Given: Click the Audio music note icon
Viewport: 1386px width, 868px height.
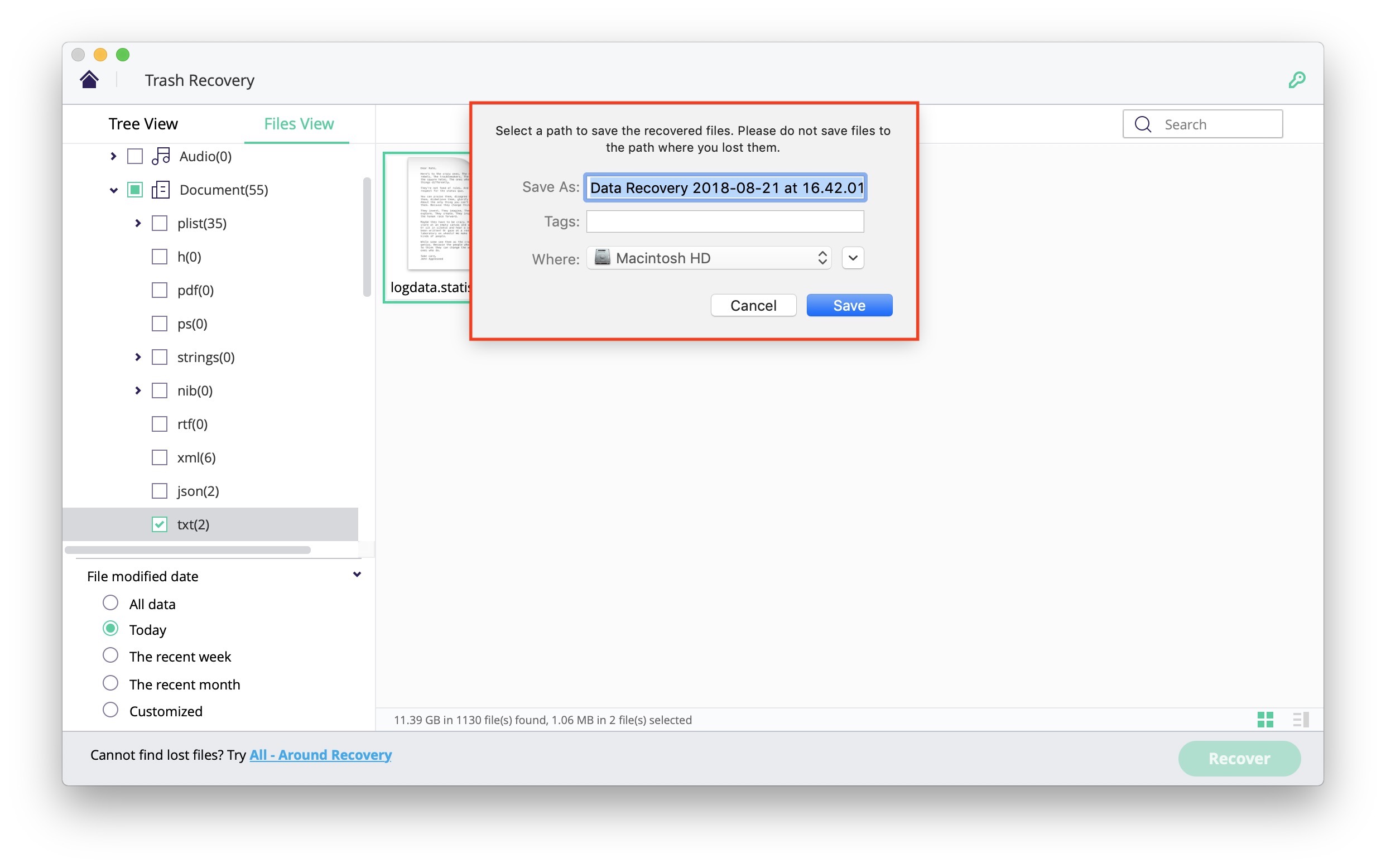Looking at the screenshot, I should (x=161, y=156).
